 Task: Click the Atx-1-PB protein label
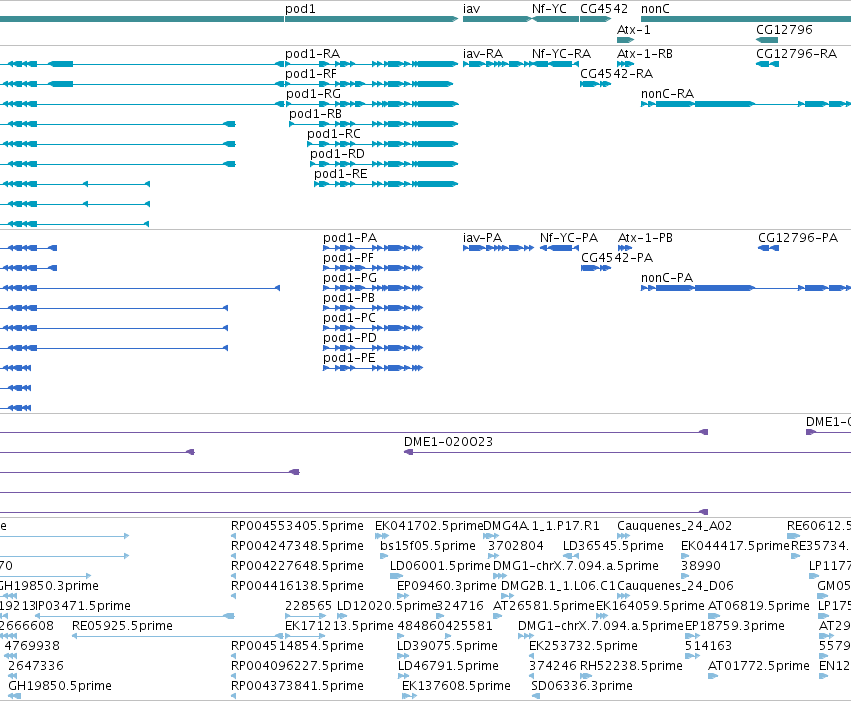pyautogui.click(x=645, y=238)
